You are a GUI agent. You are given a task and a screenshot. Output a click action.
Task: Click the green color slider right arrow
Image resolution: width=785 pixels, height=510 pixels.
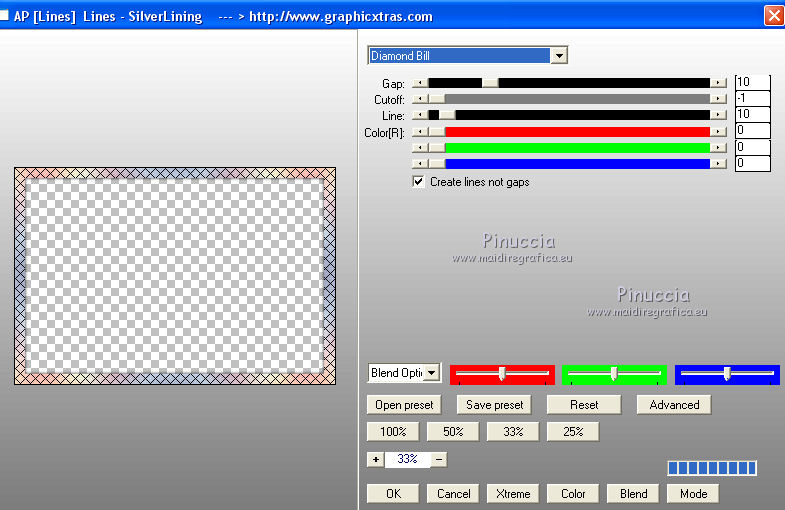(x=718, y=148)
